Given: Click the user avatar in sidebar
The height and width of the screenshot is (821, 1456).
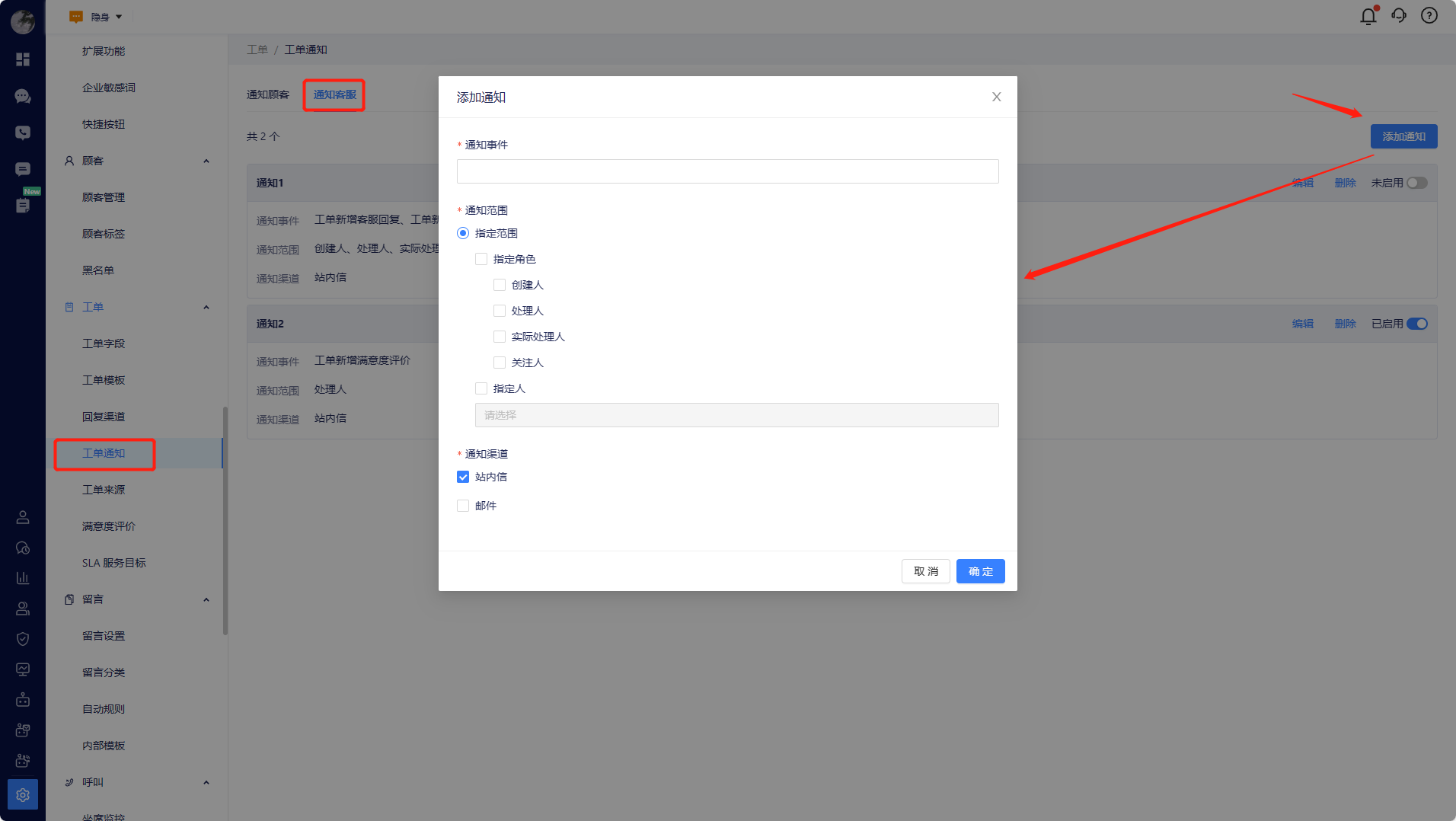Looking at the screenshot, I should click(23, 22).
